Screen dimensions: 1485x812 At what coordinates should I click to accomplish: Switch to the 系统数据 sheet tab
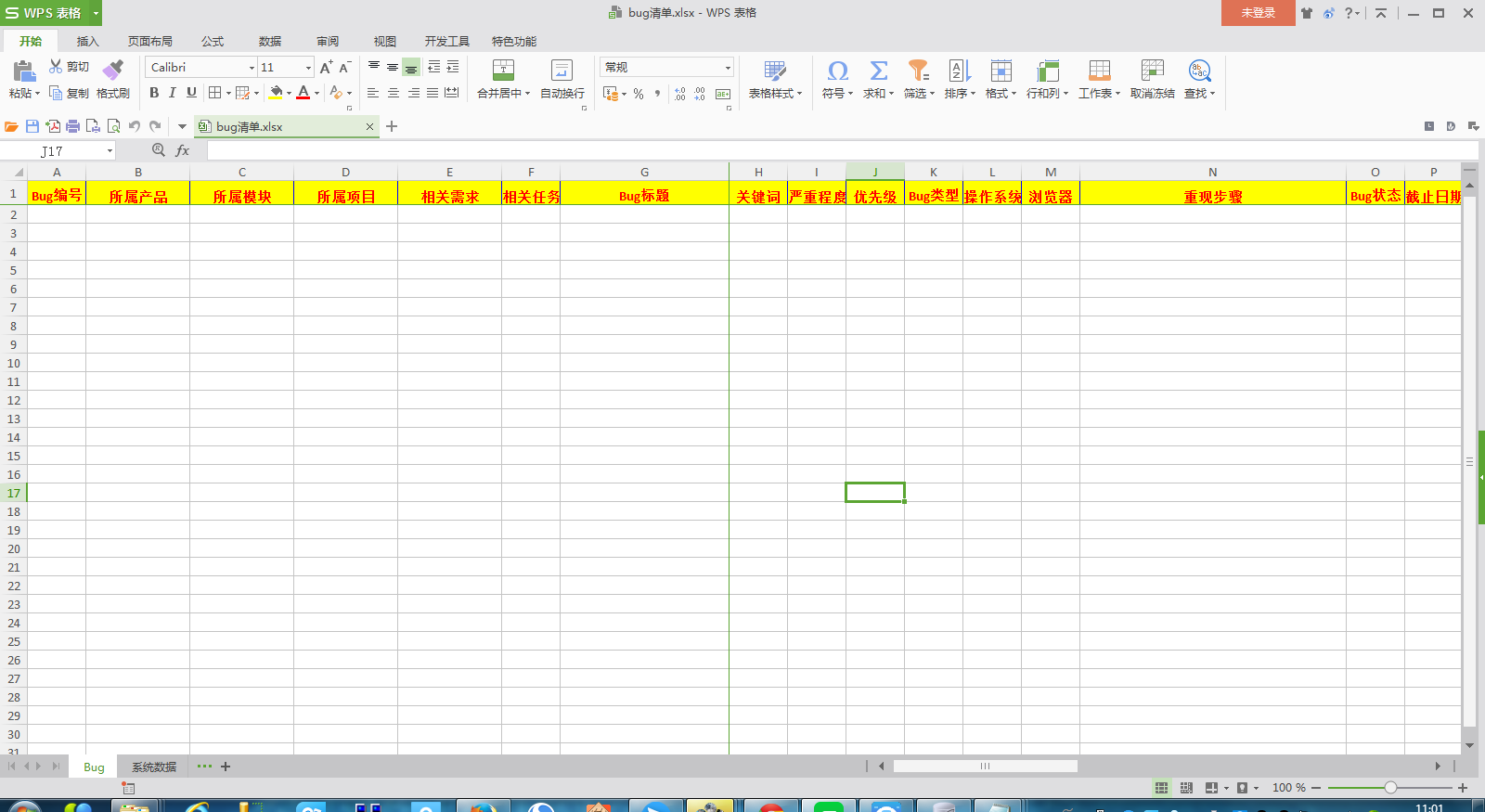pos(154,767)
